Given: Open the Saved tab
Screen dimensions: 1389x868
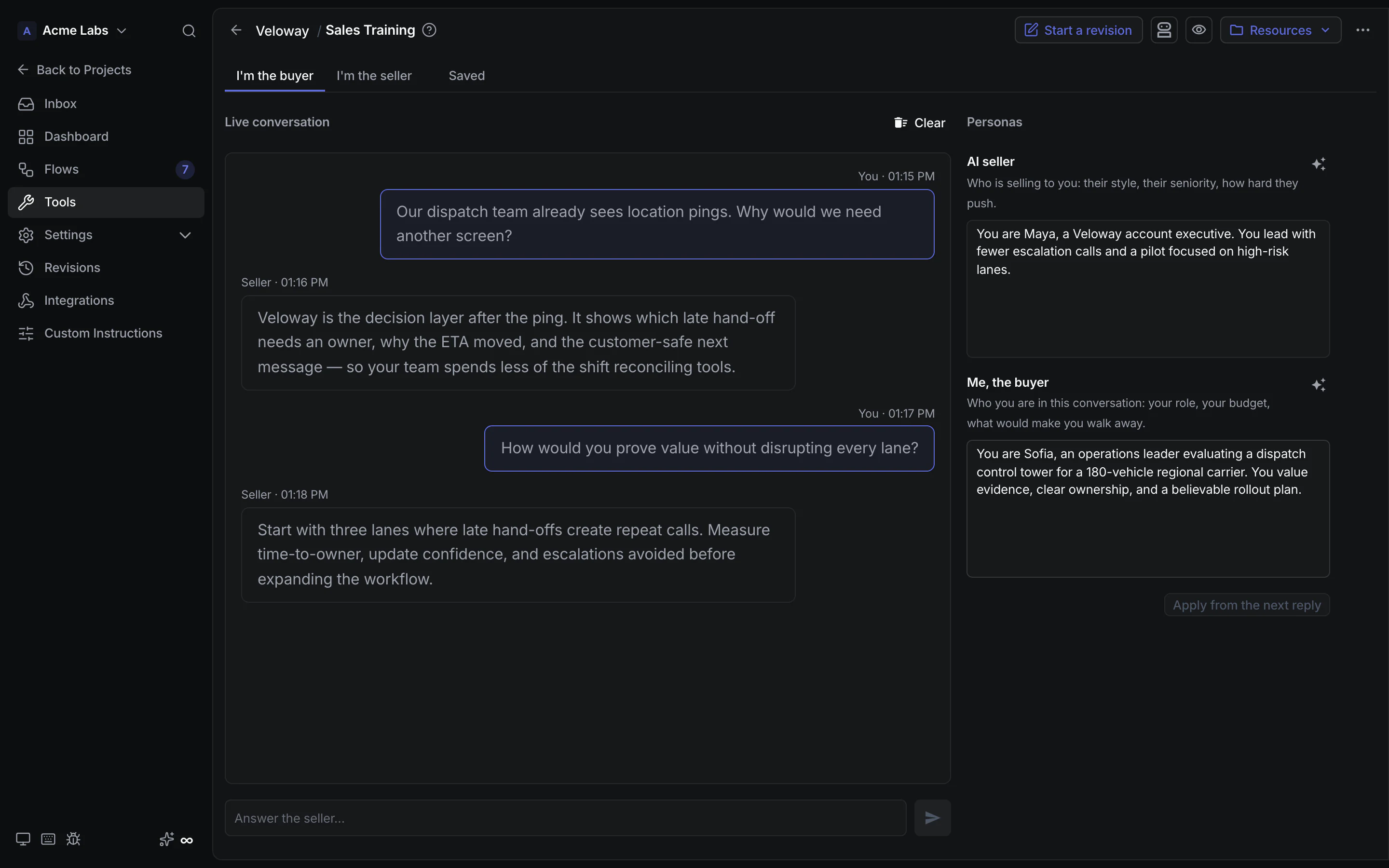Looking at the screenshot, I should (x=467, y=76).
